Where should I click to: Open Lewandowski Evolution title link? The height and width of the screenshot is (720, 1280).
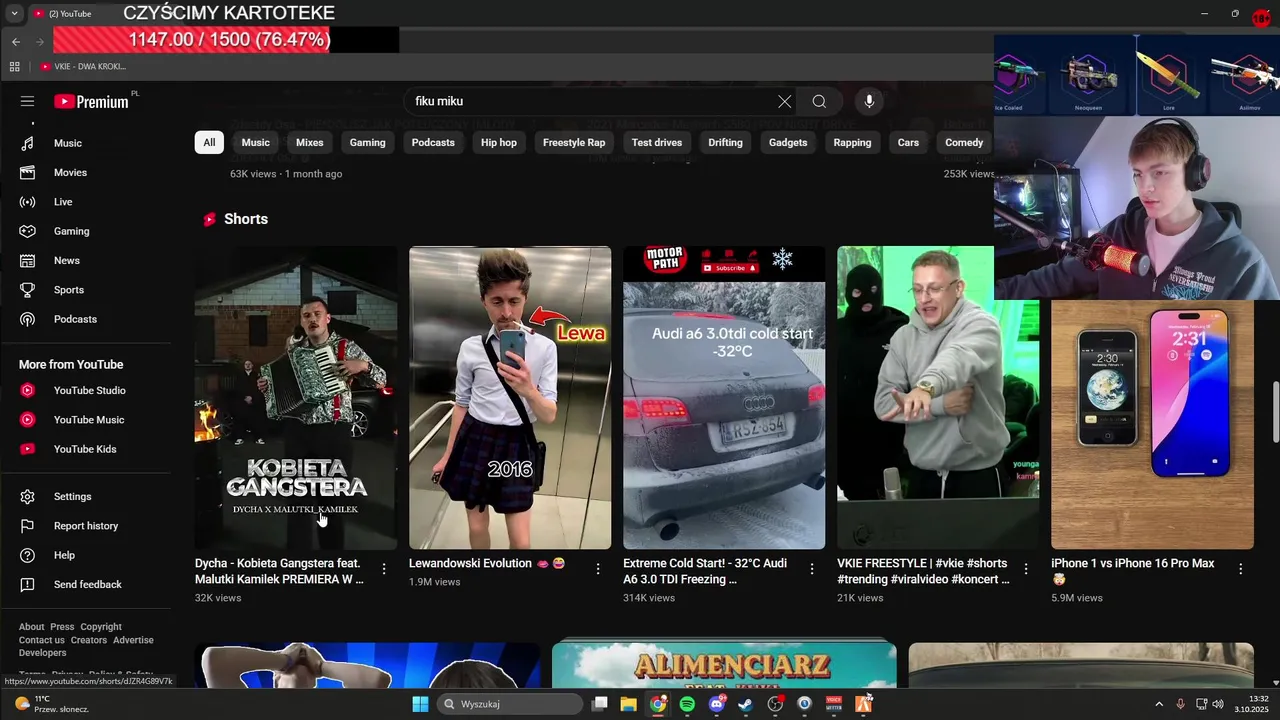pos(487,563)
